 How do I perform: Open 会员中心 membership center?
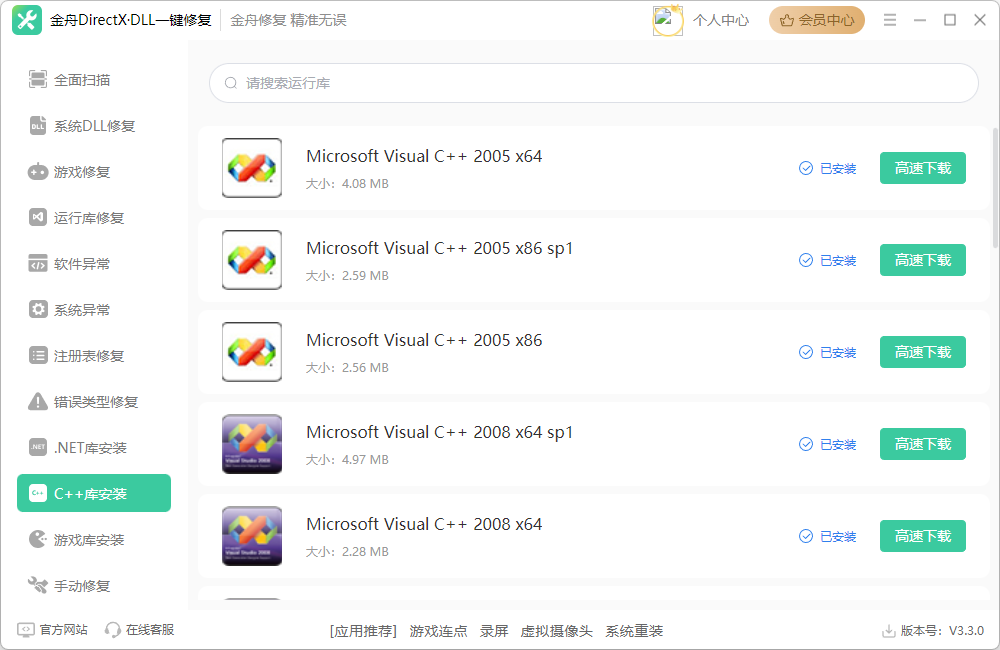coord(816,20)
